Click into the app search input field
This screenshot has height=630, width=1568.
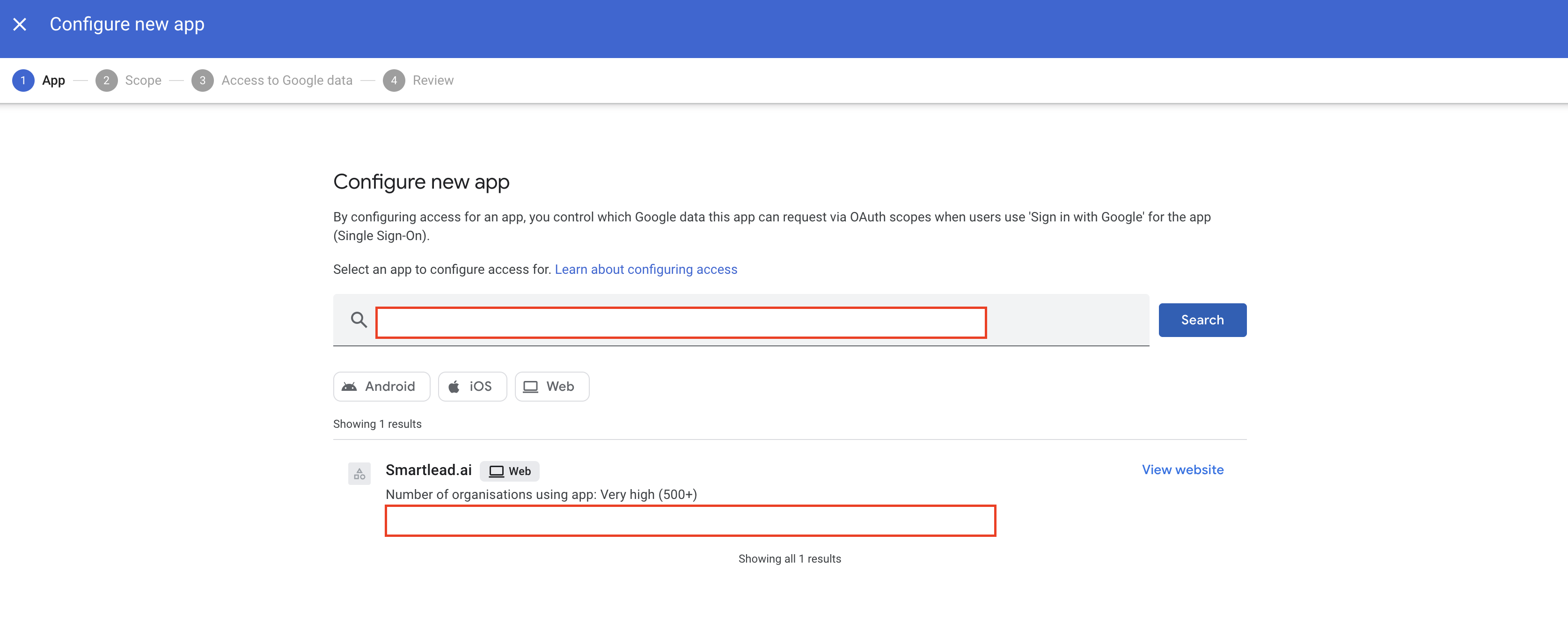681,322
